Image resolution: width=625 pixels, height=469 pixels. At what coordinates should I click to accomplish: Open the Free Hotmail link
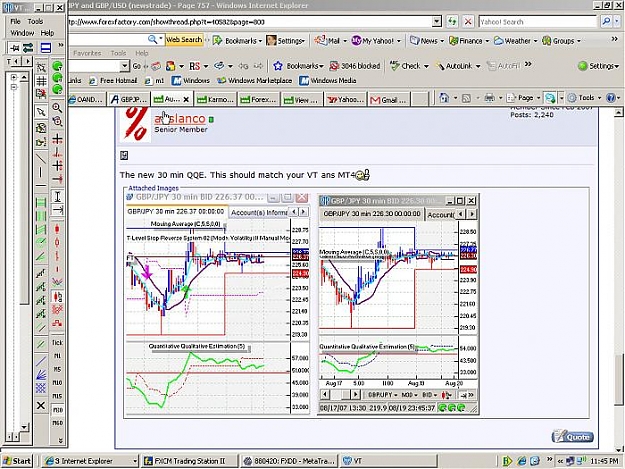(x=113, y=80)
